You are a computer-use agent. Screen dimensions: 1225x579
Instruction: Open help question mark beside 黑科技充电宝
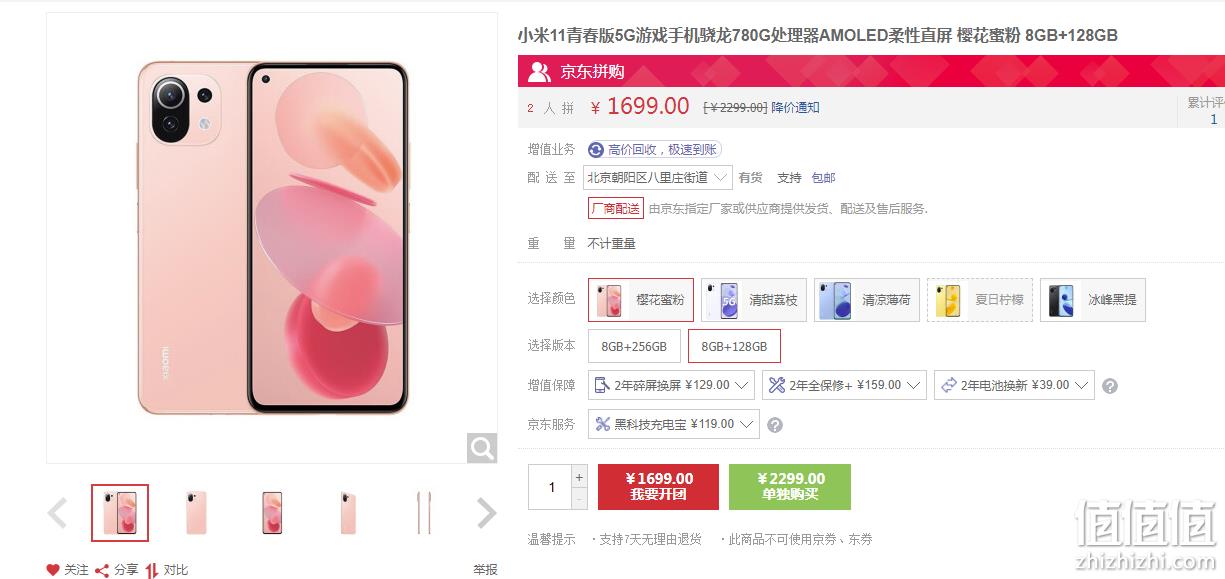tap(774, 425)
